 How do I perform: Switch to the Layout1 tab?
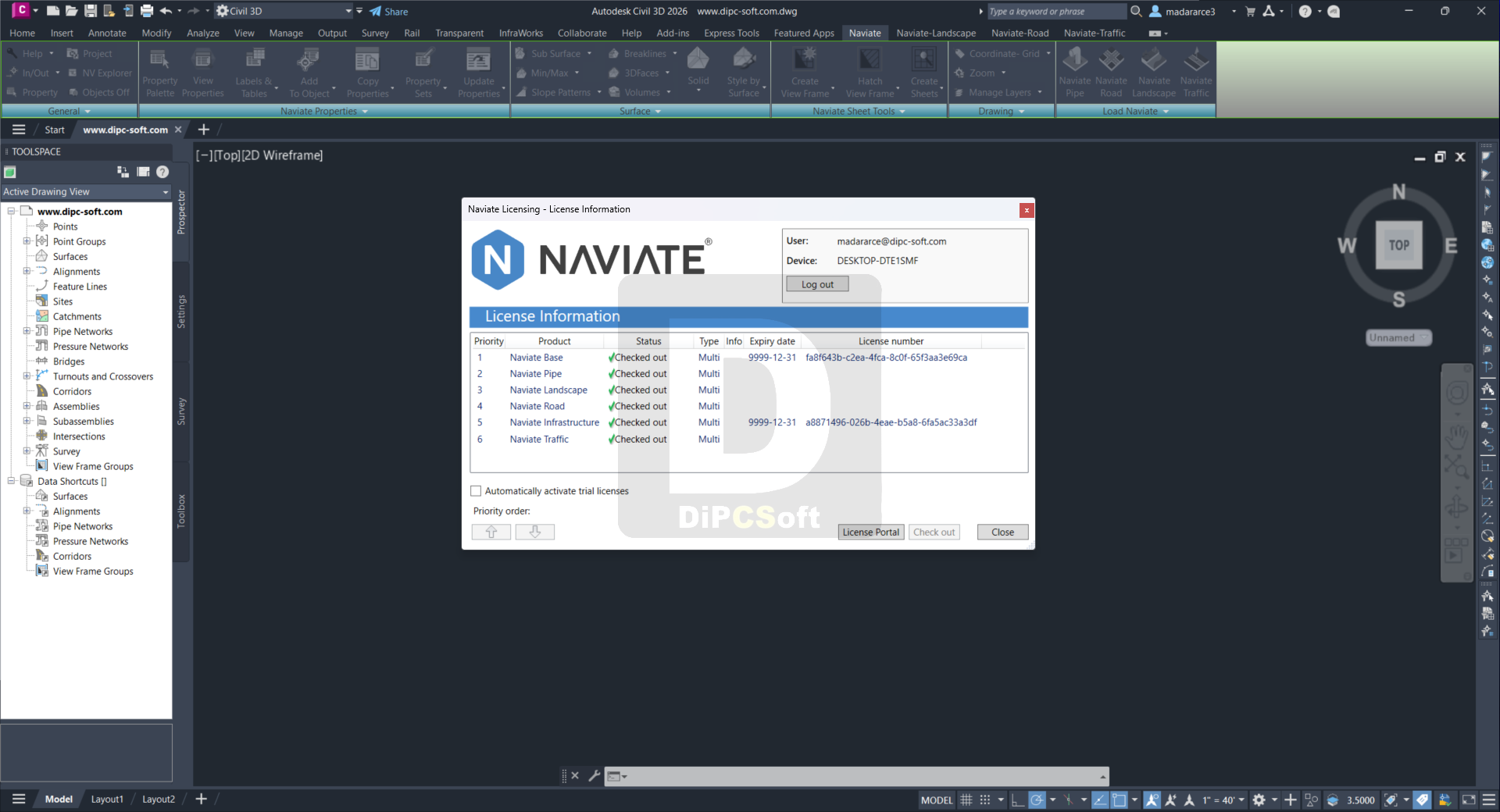107,799
